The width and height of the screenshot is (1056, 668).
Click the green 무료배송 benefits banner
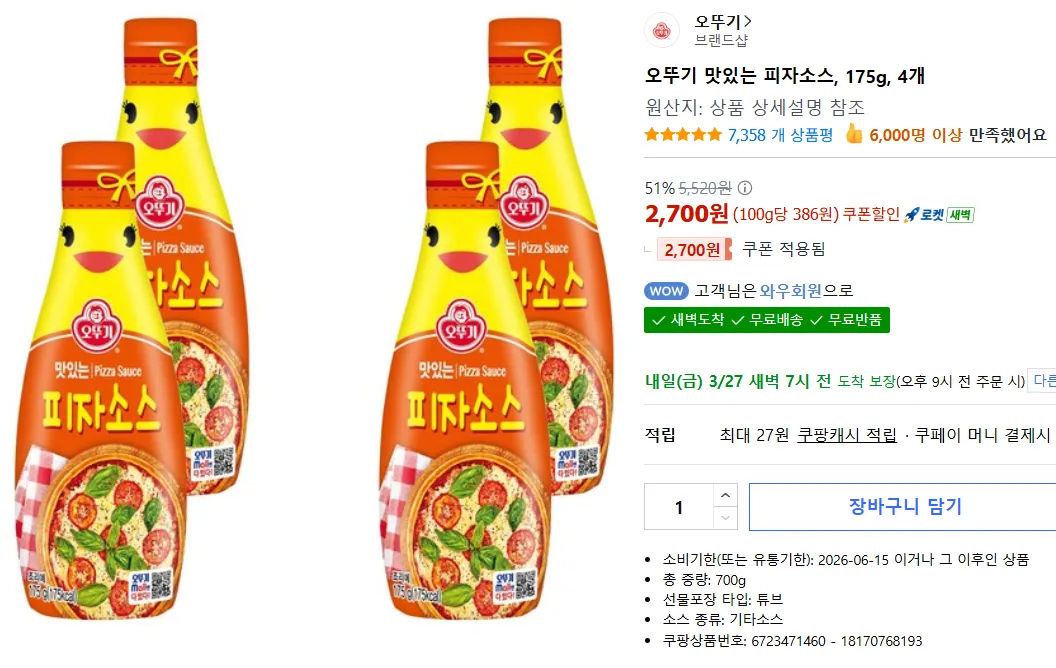pos(767,320)
